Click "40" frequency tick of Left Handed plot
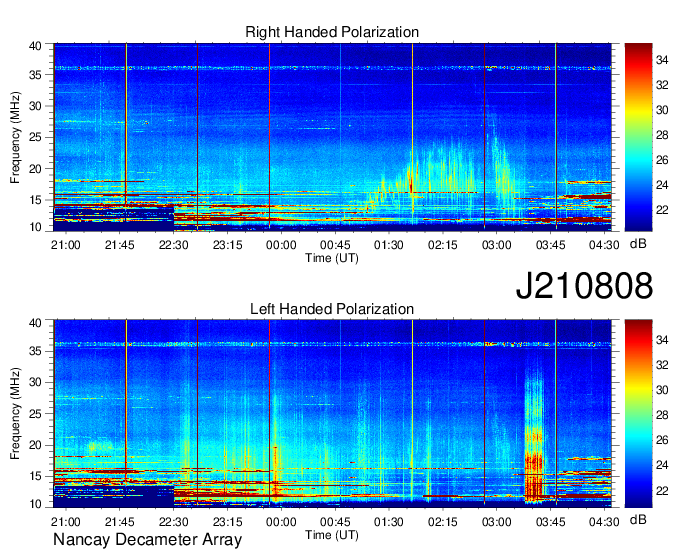Screen dimensions: 680x552 (35, 322)
